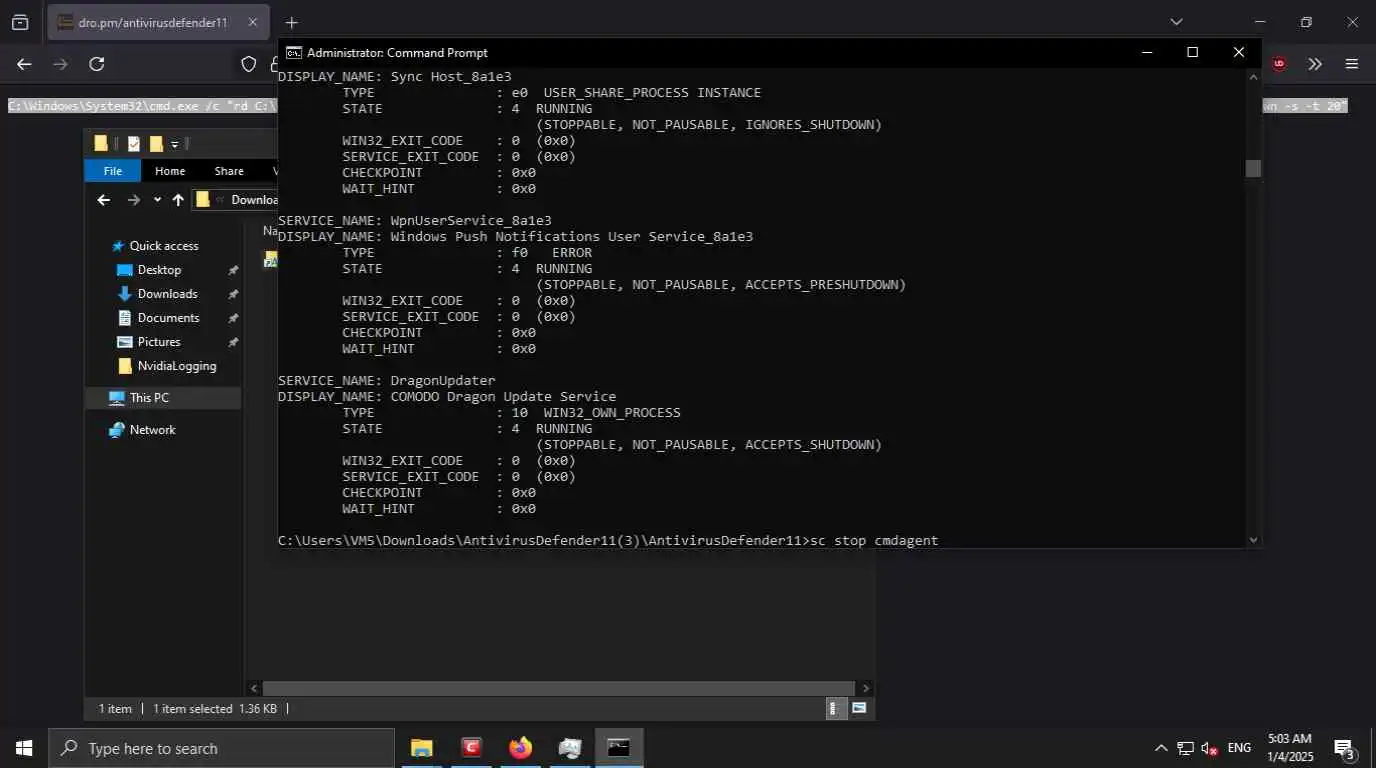Screen dimensions: 1376x768
Task: Open Firefox from taskbar
Action: 520,748
